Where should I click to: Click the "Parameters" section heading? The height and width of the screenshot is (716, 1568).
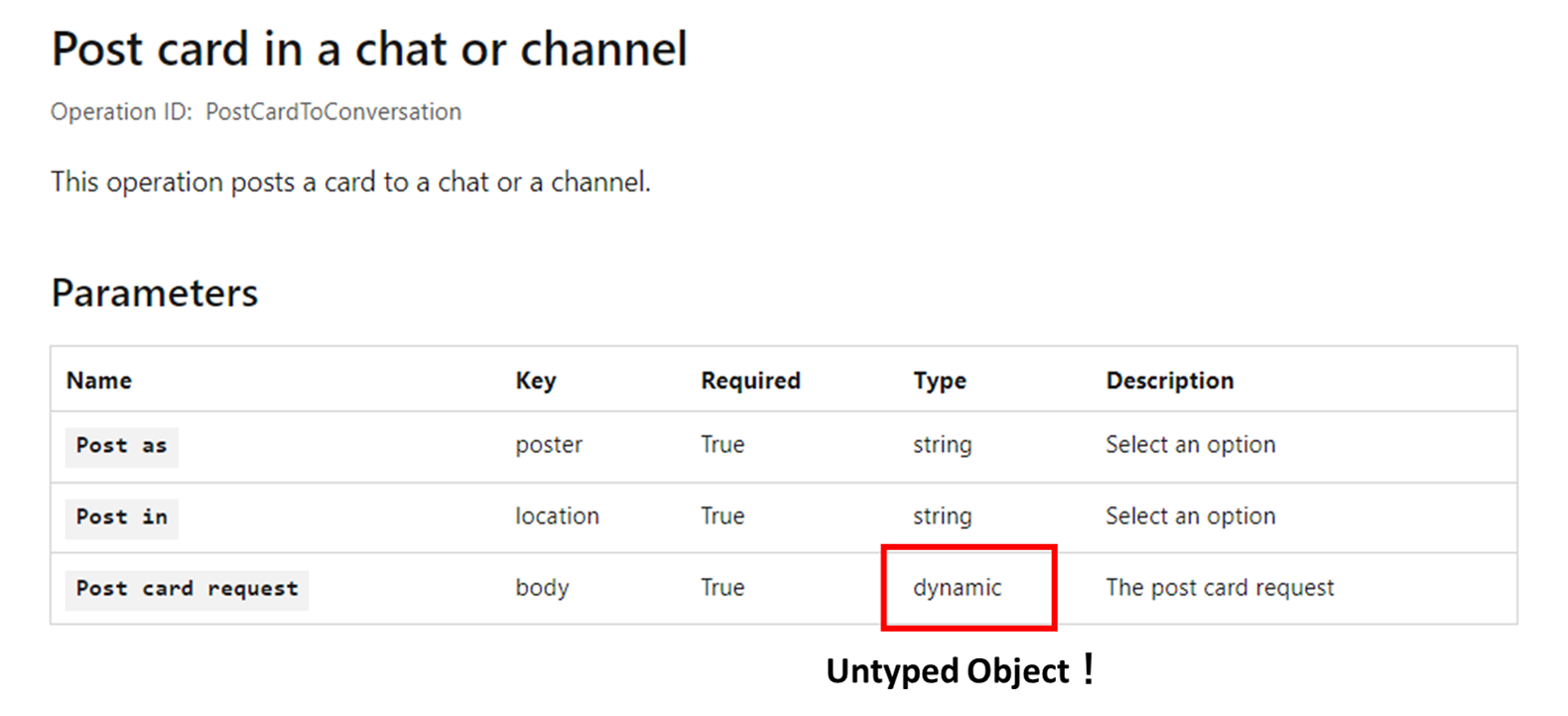155,293
